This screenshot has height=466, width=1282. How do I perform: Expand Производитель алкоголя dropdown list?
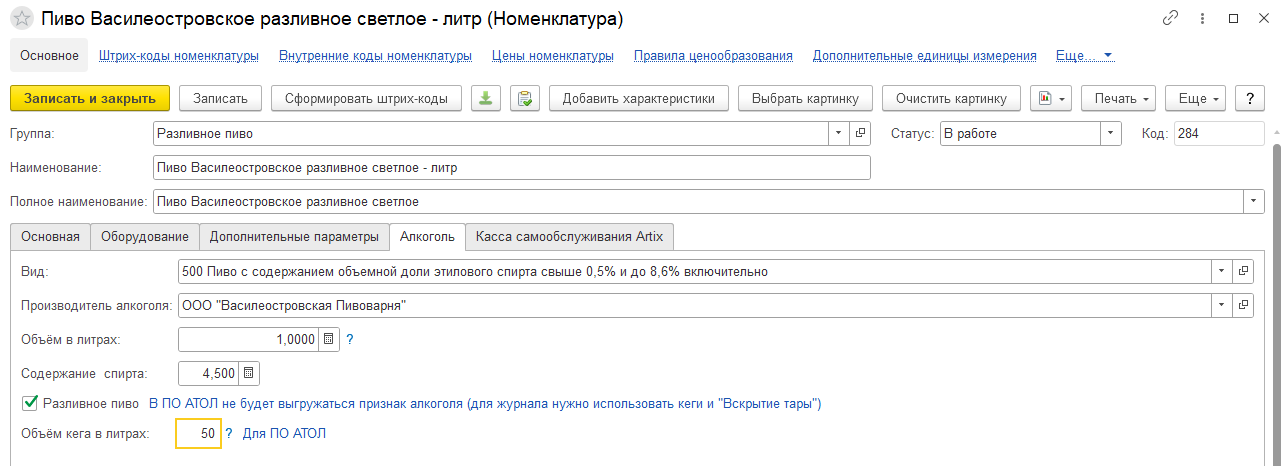pos(1221,305)
